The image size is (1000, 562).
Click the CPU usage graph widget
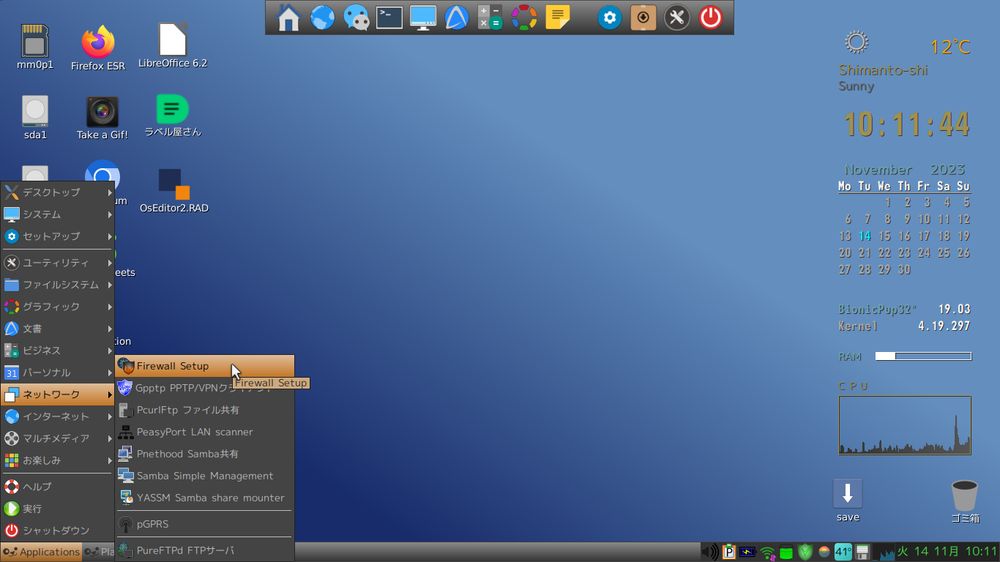(905, 425)
